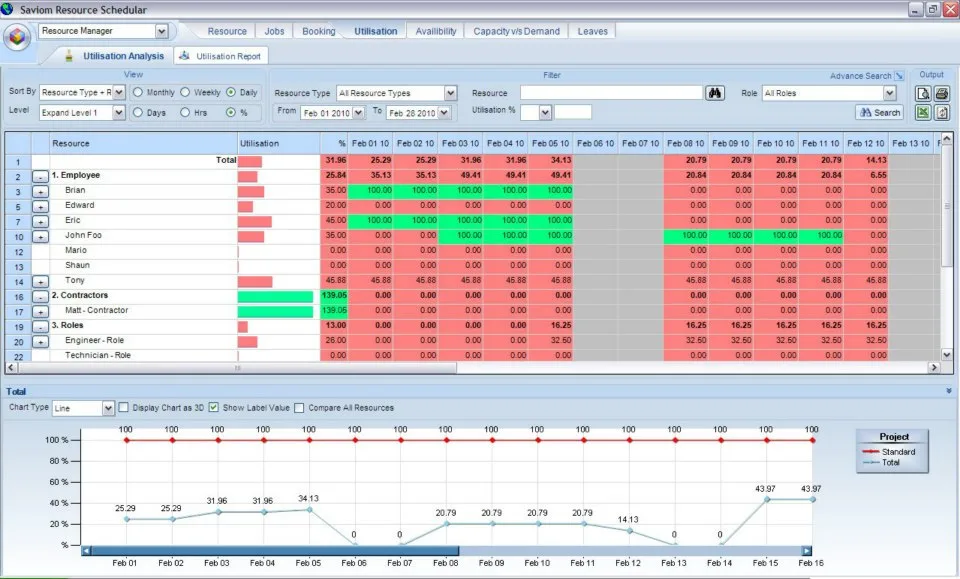Viewport: 960px width, 579px height.
Task: Open the To date dropdown
Action: pyautogui.click(x=444, y=113)
